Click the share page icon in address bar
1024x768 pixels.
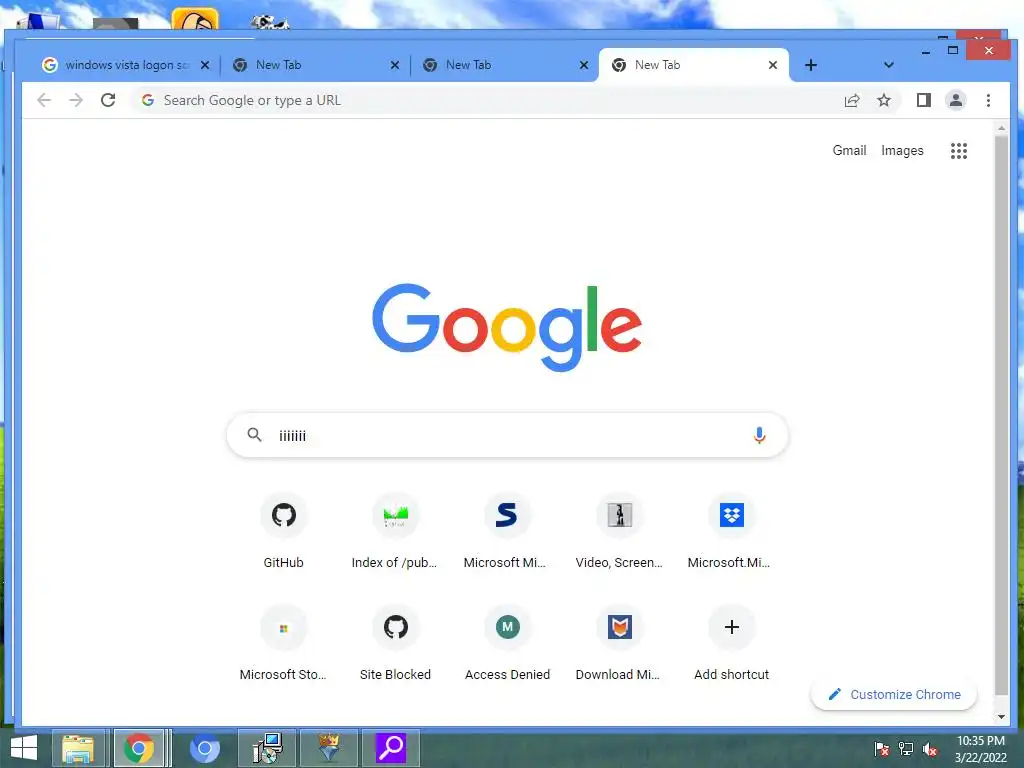click(852, 101)
